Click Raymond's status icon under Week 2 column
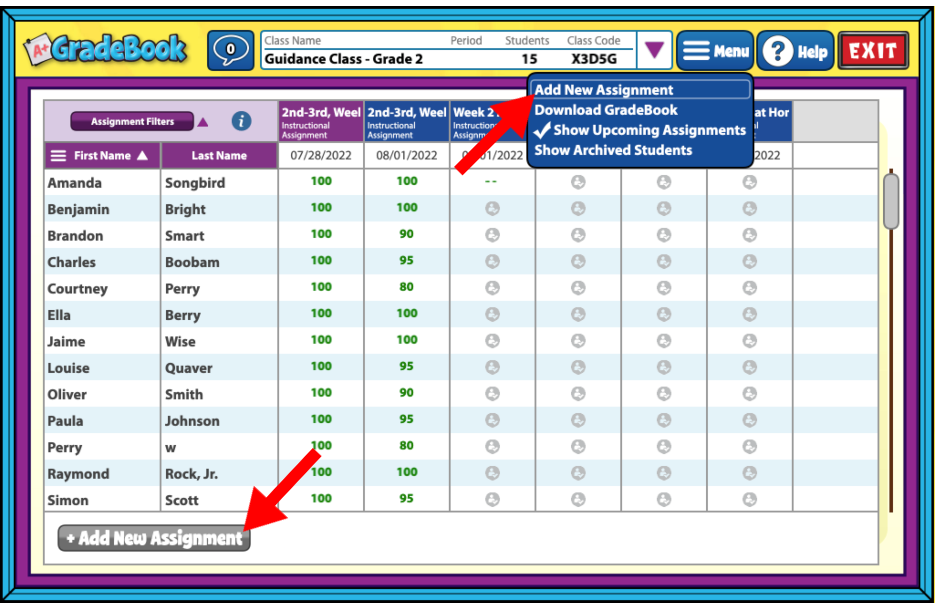The image size is (935, 609). pos(492,472)
